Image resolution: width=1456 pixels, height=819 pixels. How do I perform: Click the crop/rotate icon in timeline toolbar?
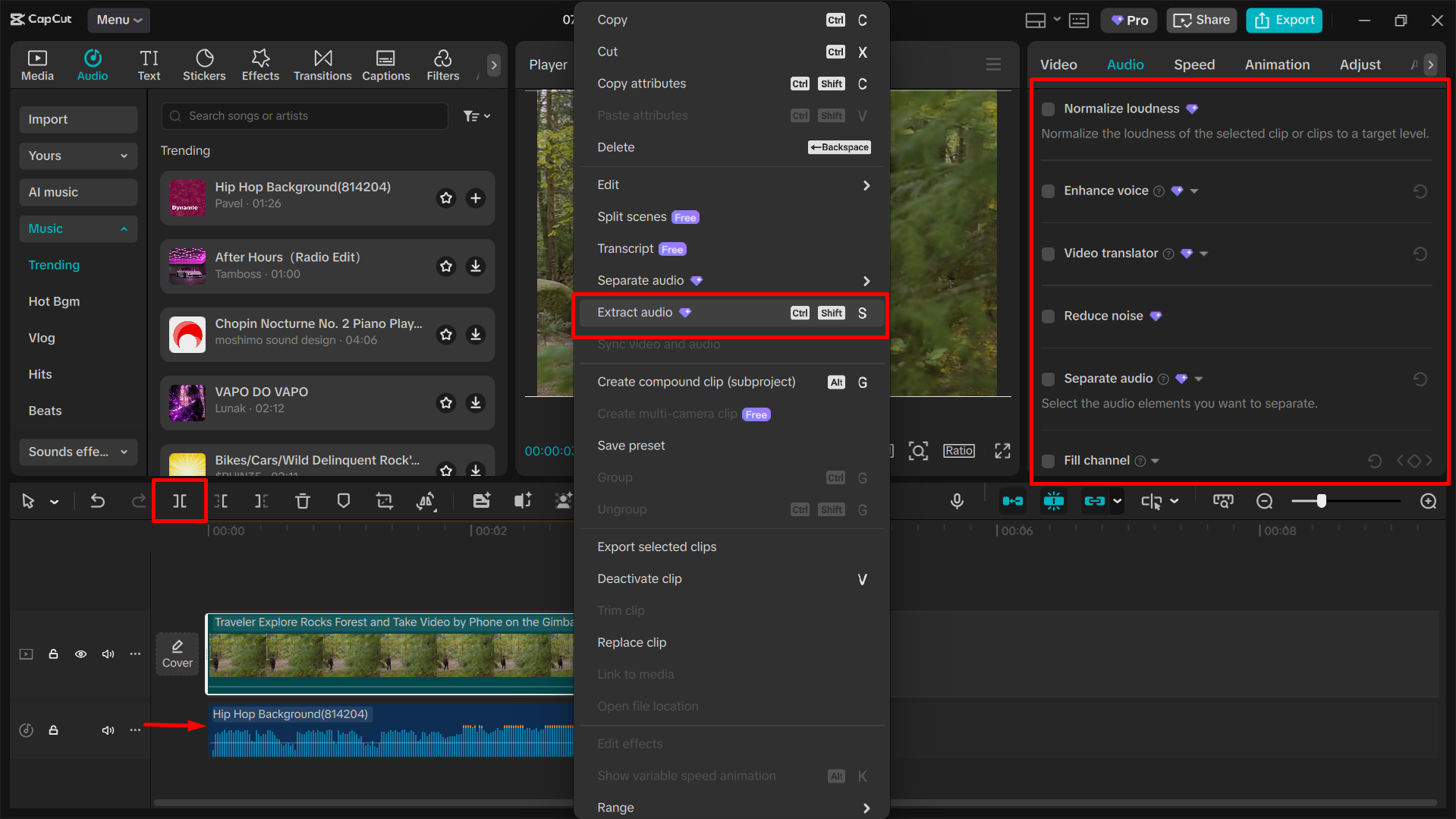385,501
